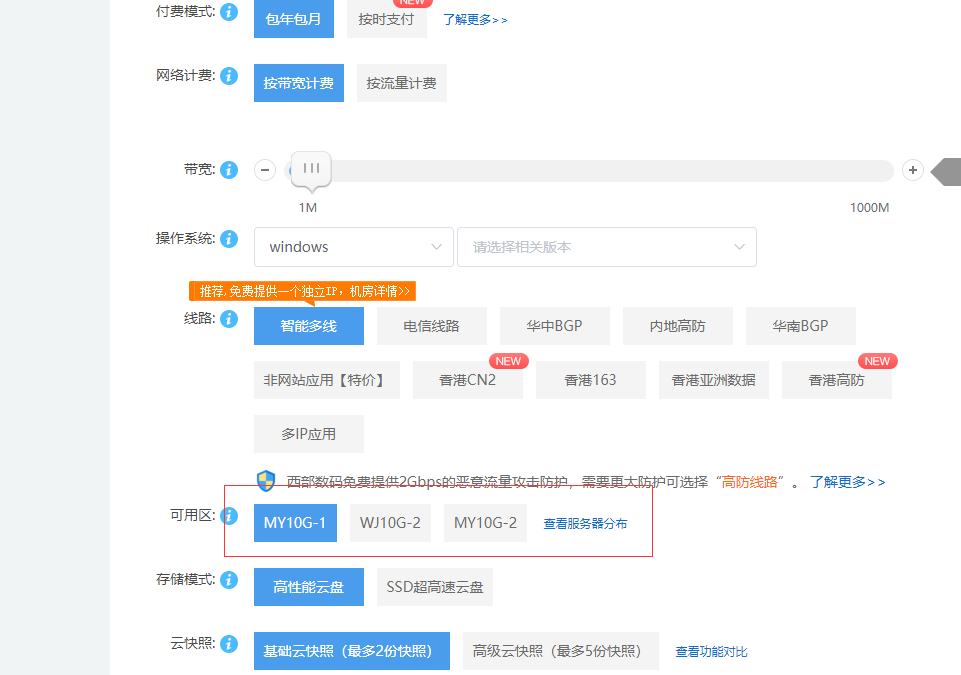Switch to 电信线路 line

(431, 326)
